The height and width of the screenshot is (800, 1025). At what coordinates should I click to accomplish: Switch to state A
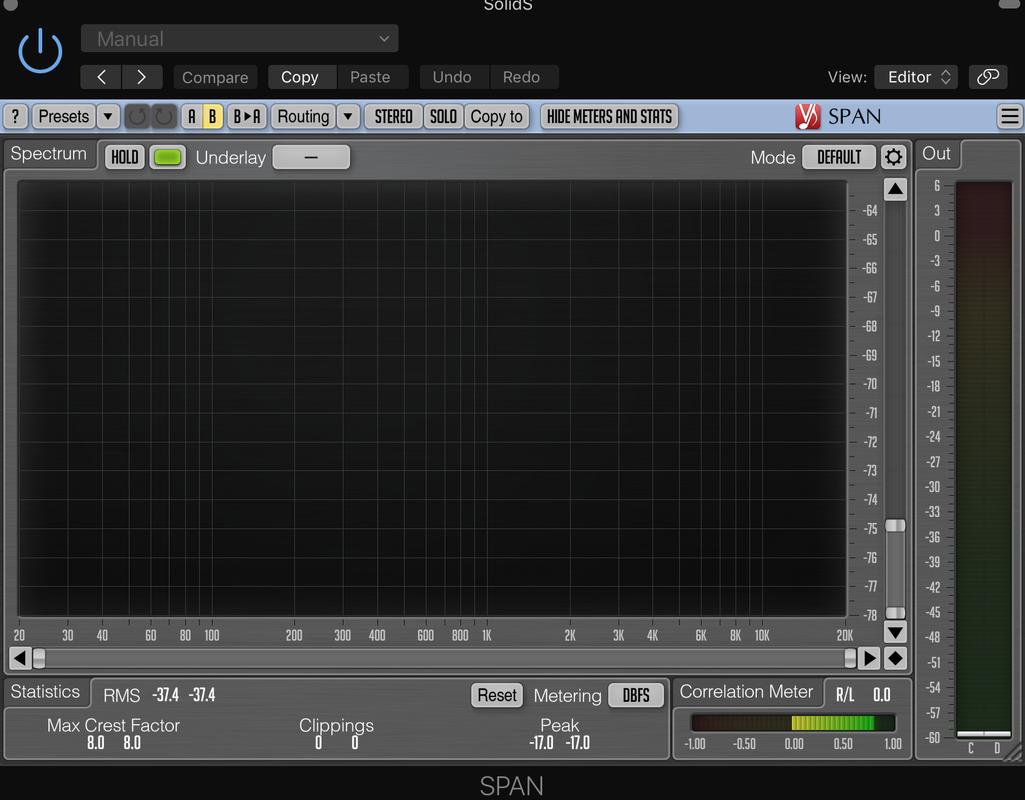[x=192, y=117]
